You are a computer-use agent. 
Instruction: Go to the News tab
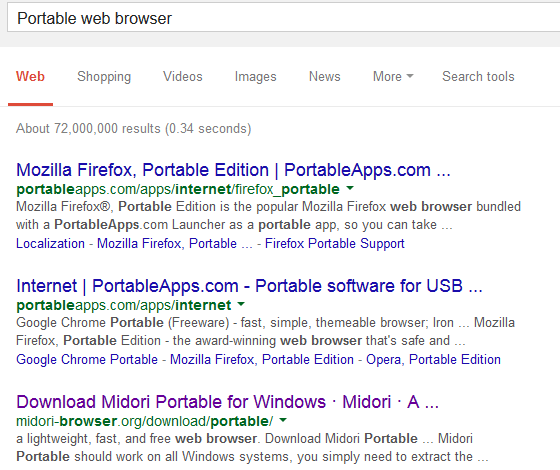coord(325,76)
